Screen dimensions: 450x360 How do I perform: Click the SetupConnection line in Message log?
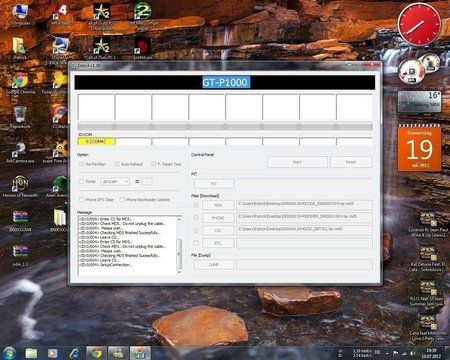[x=106, y=265]
